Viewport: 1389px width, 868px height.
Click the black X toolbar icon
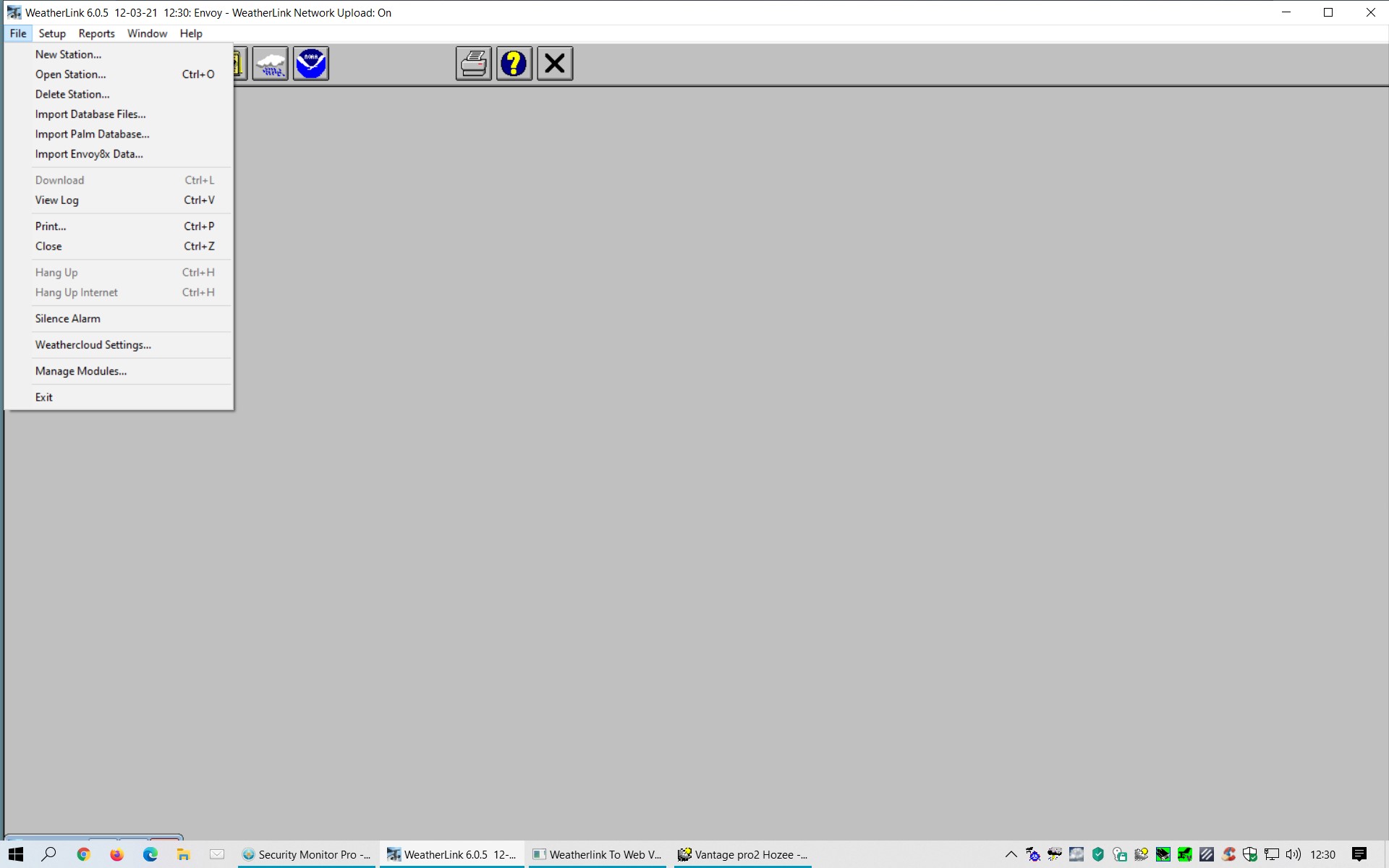[x=555, y=64]
